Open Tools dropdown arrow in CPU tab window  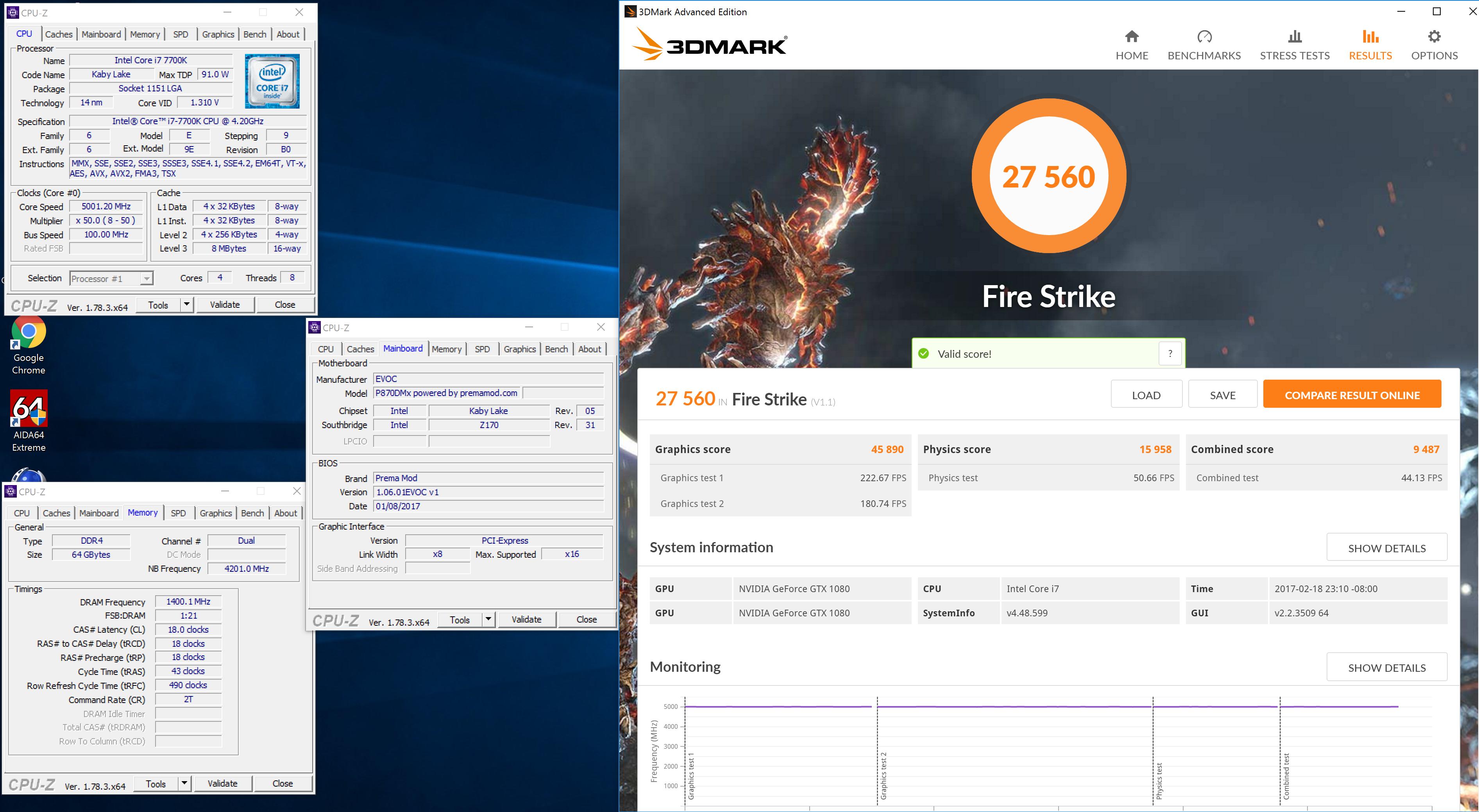(187, 305)
